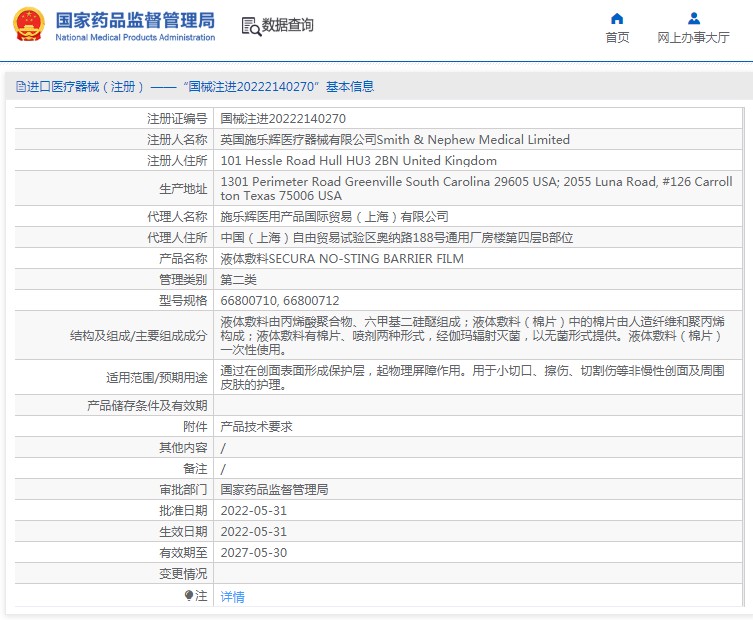This screenshot has height=620, width=753.
Task: Click the 备注 row label
Action: click(x=195, y=469)
